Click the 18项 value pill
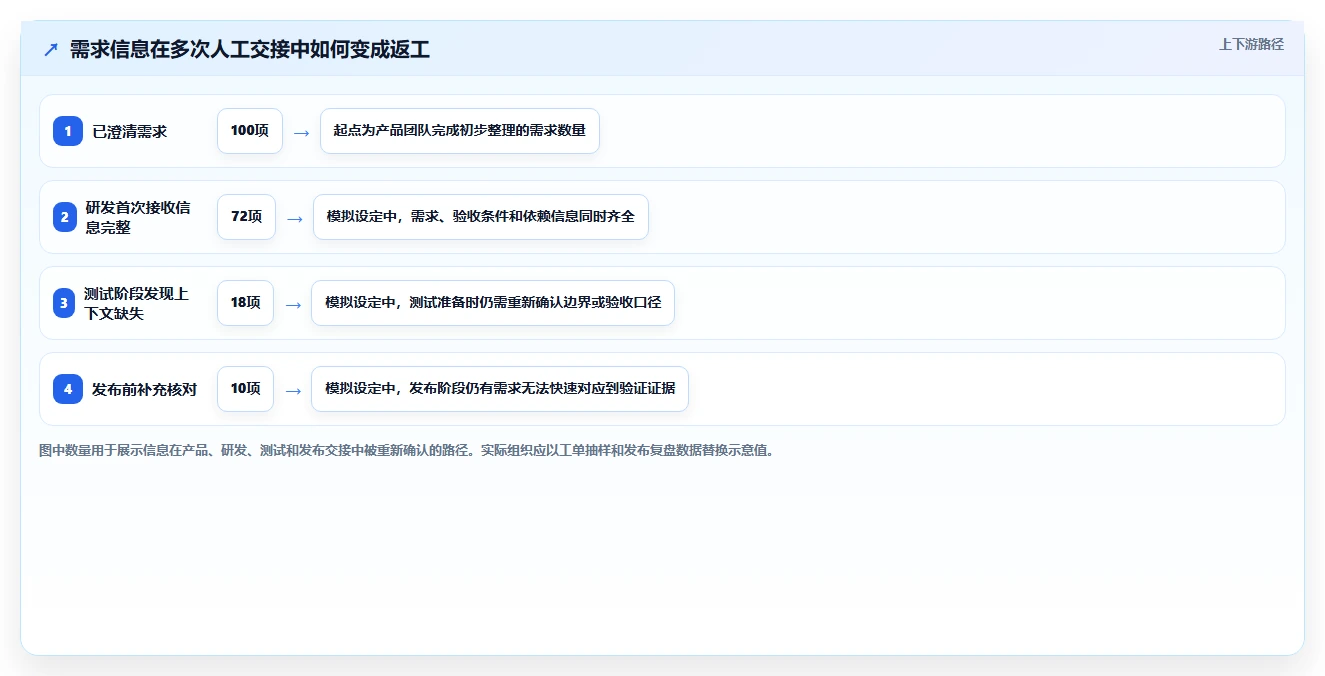The image size is (1325, 676). click(245, 303)
